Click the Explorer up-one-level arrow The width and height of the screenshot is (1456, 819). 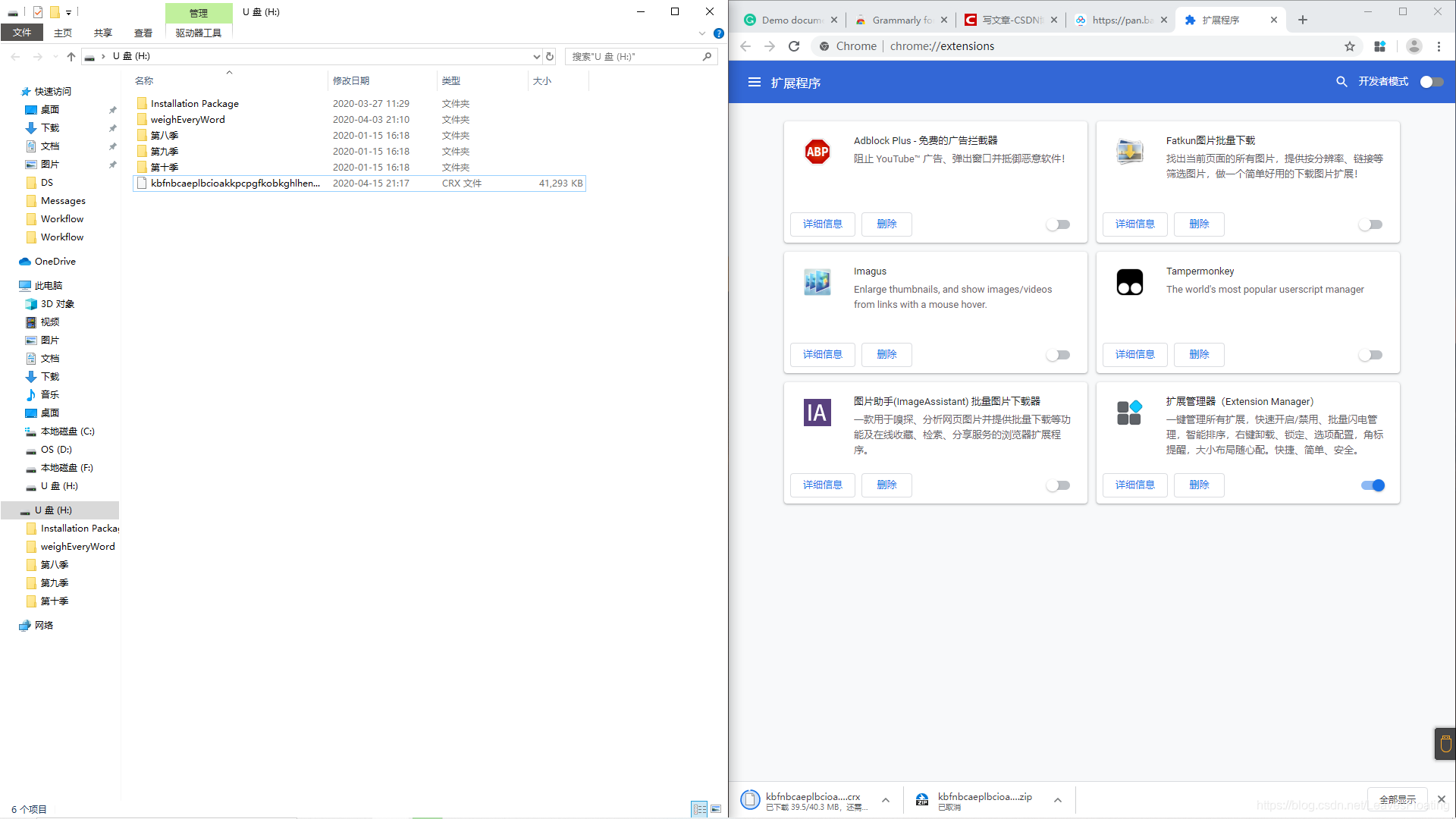71,56
